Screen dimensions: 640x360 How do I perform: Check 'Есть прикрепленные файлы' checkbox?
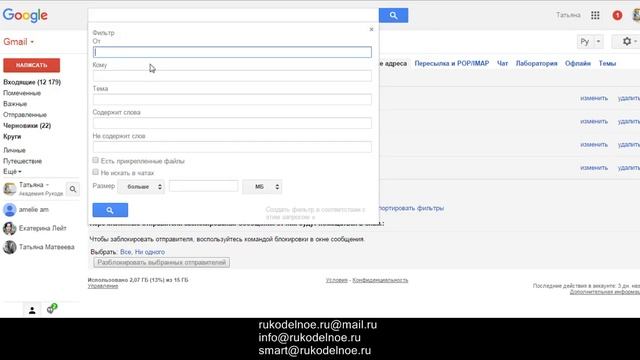point(96,160)
